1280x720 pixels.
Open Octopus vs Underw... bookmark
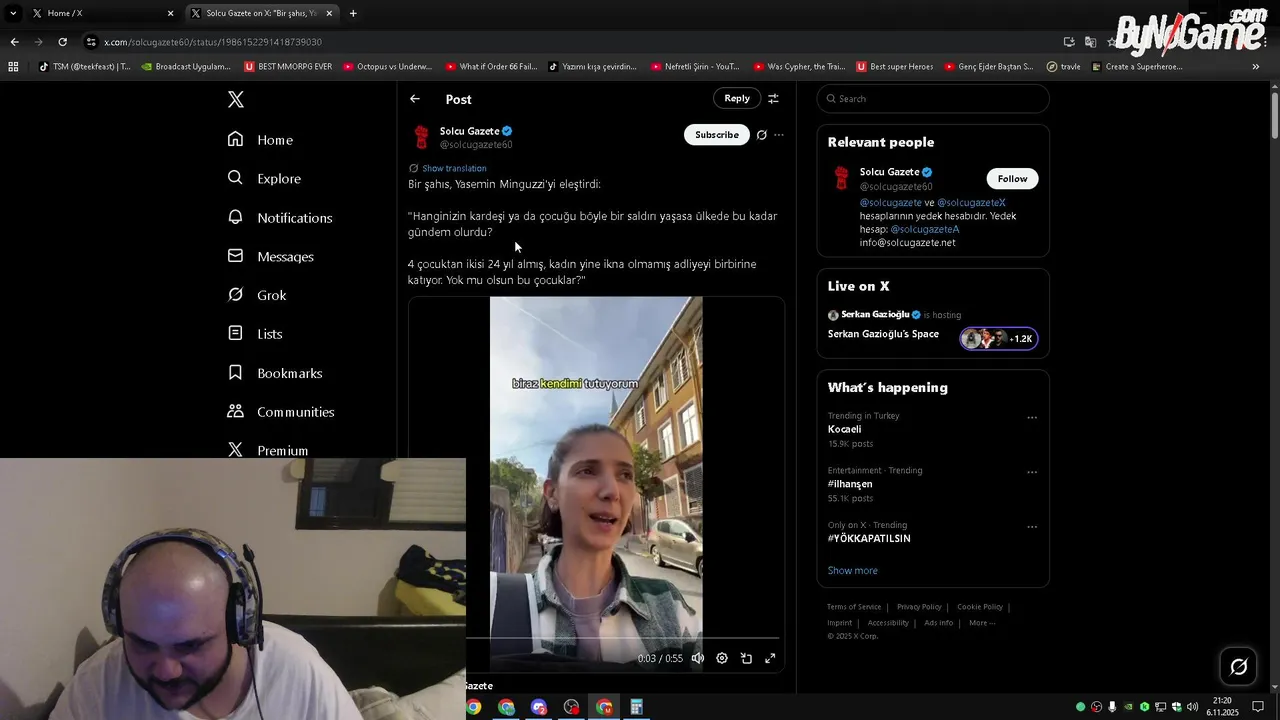click(x=387, y=67)
